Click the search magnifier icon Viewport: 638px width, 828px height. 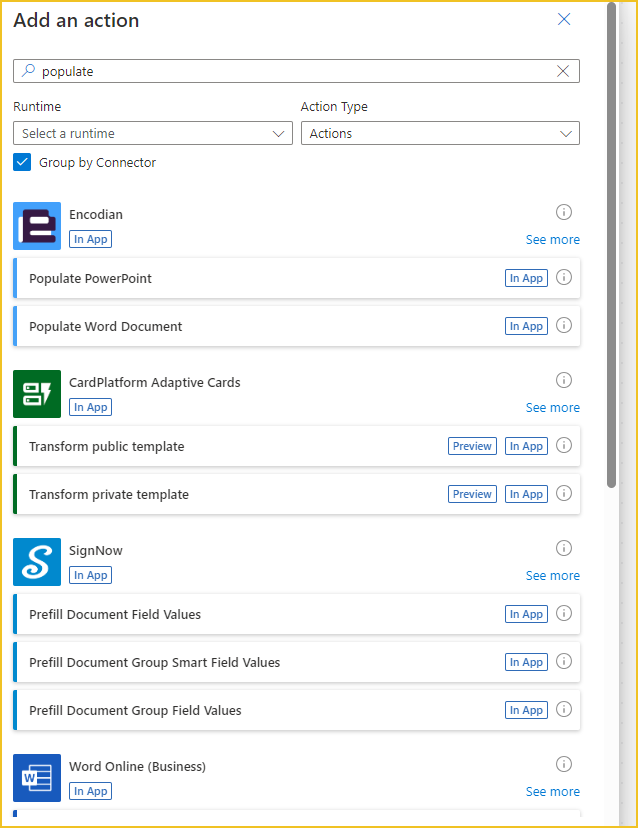pos(28,70)
